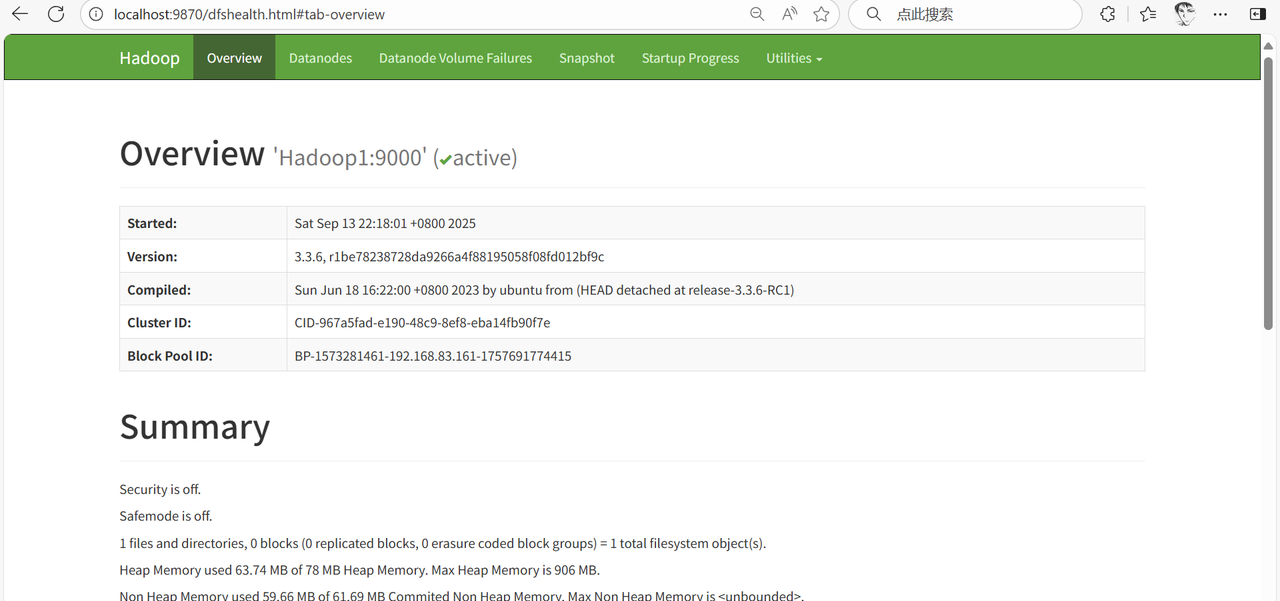Switch to the Datanodes tab
The image size is (1280, 601).
[x=320, y=57]
